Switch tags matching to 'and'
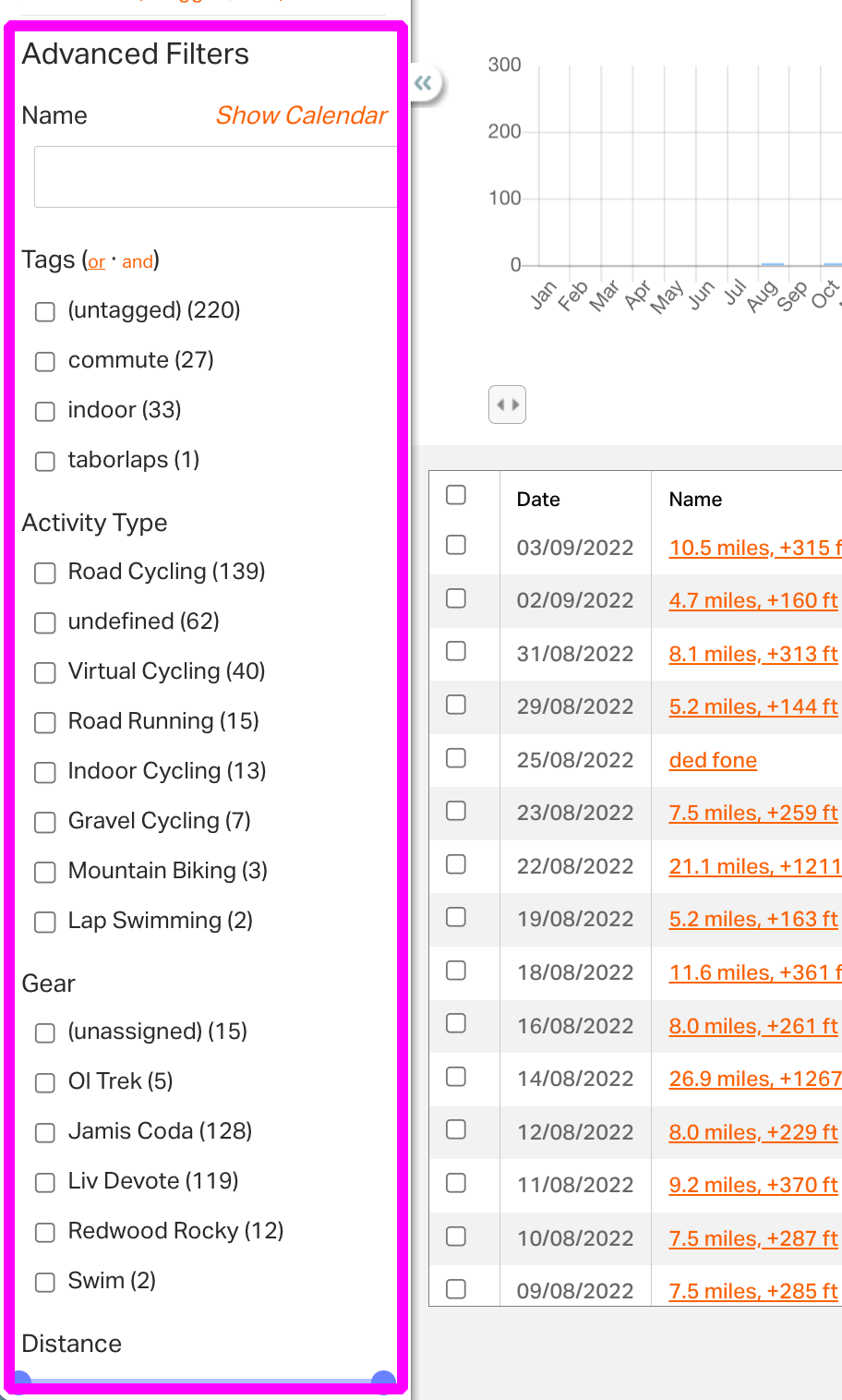This screenshot has height=1400, width=842. 138,262
